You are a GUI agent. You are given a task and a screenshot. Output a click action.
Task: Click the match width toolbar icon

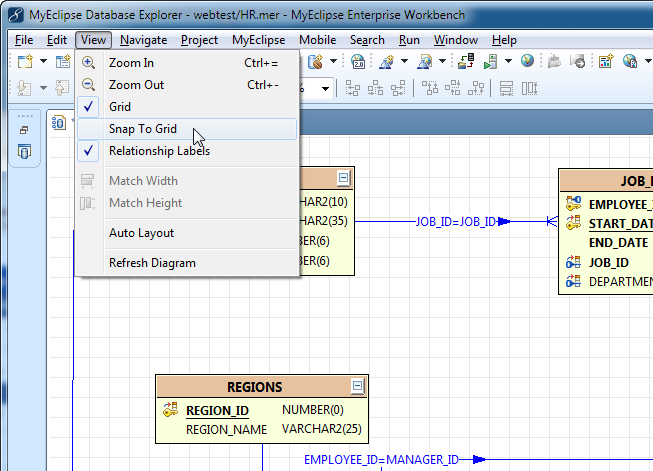(x=506, y=88)
